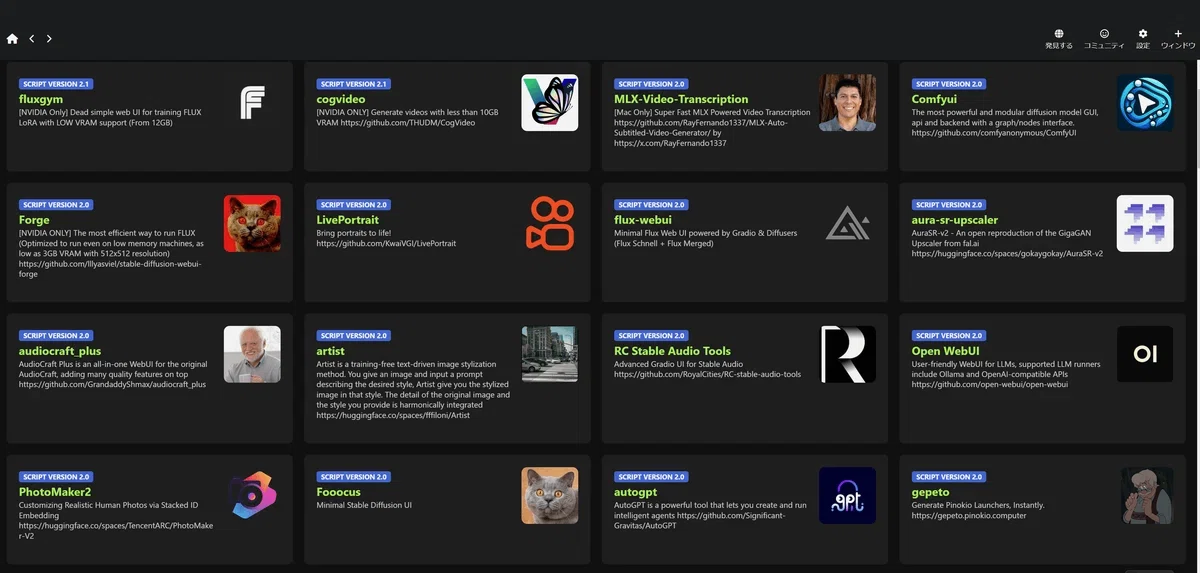Click the audiocraft_plus description text

[113, 374]
